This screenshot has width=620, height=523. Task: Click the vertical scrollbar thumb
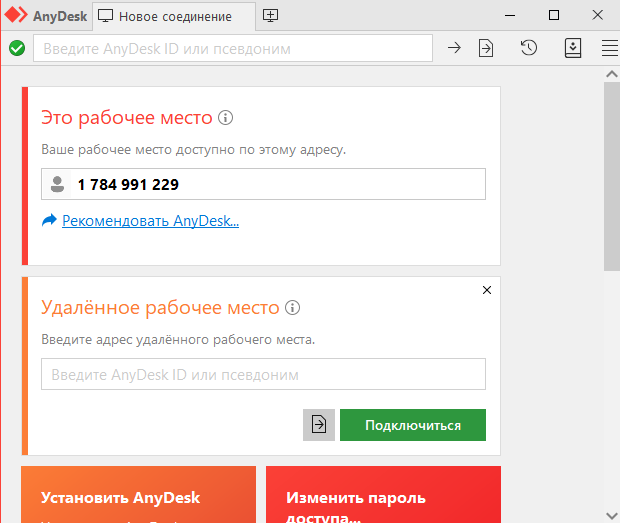pos(612,176)
